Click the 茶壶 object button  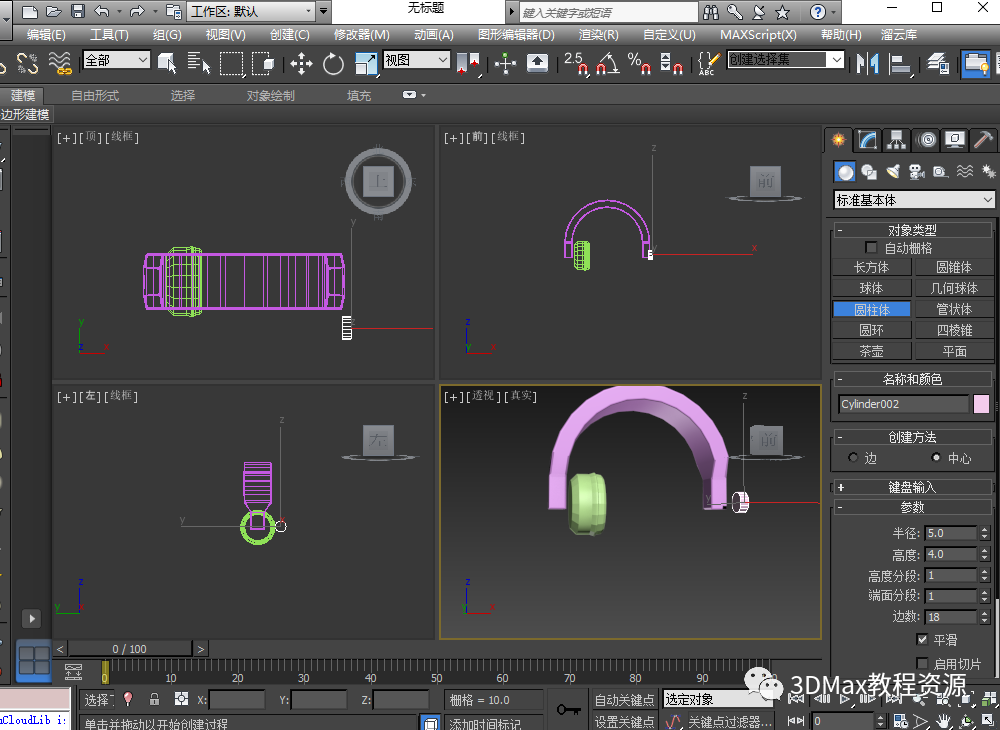[871, 351]
